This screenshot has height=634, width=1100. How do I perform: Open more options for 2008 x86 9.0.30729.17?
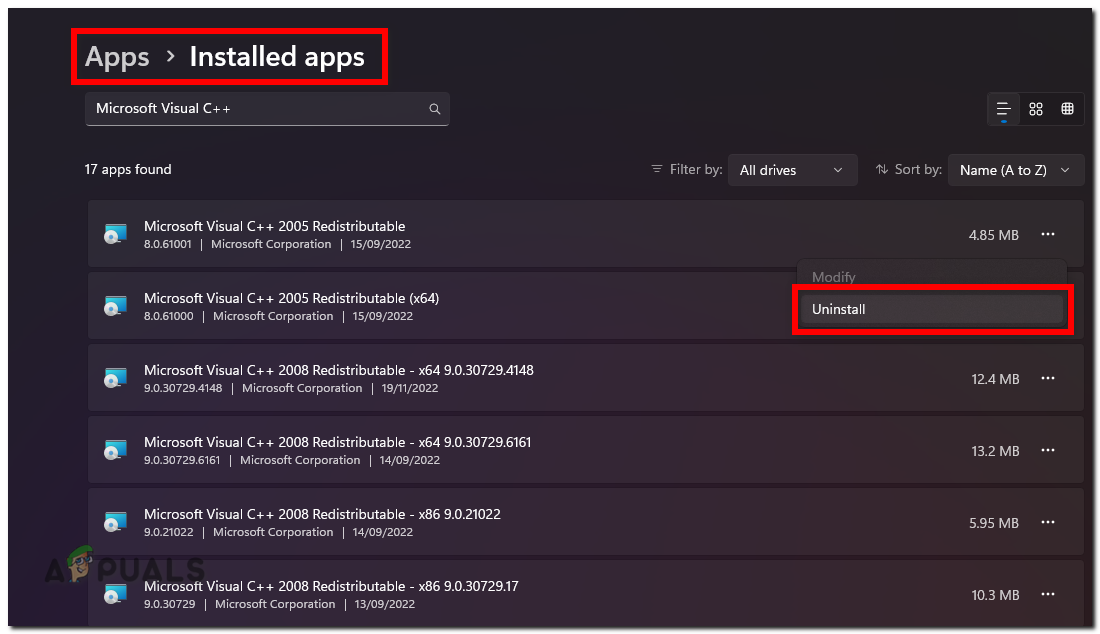(x=1047, y=595)
